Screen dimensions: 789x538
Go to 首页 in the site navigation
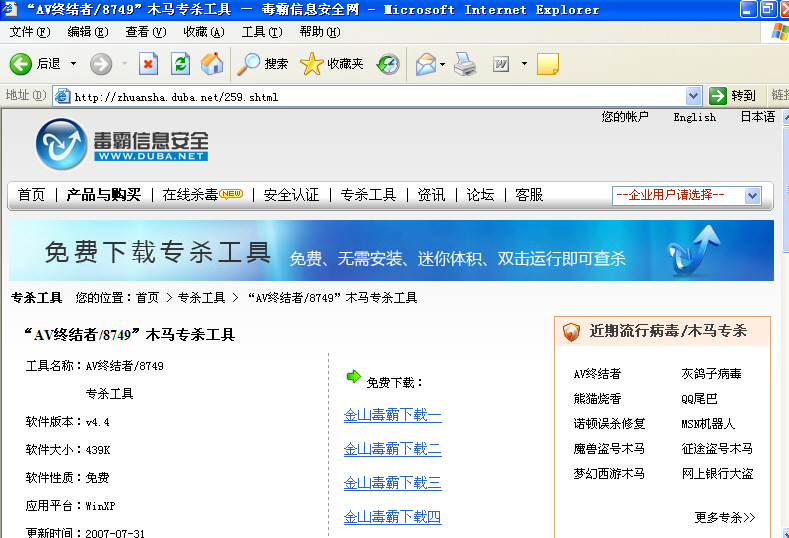coord(31,195)
